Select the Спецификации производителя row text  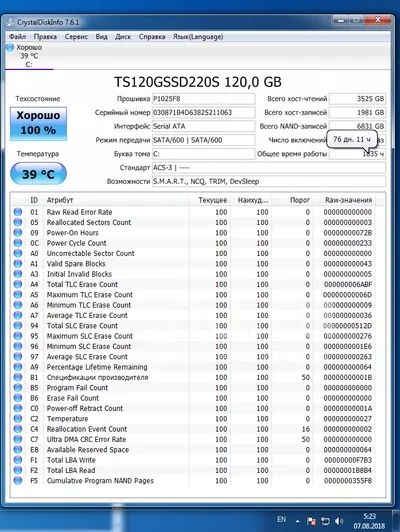click(97, 377)
